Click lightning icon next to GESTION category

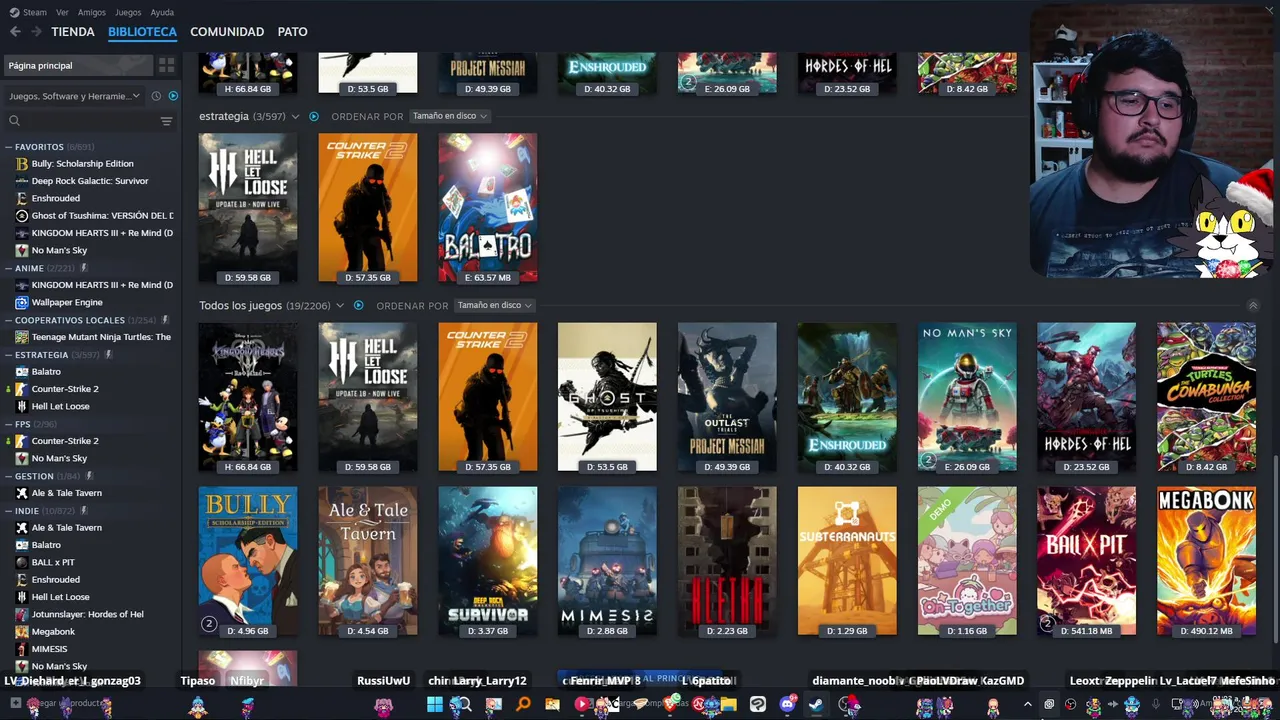coord(89,476)
